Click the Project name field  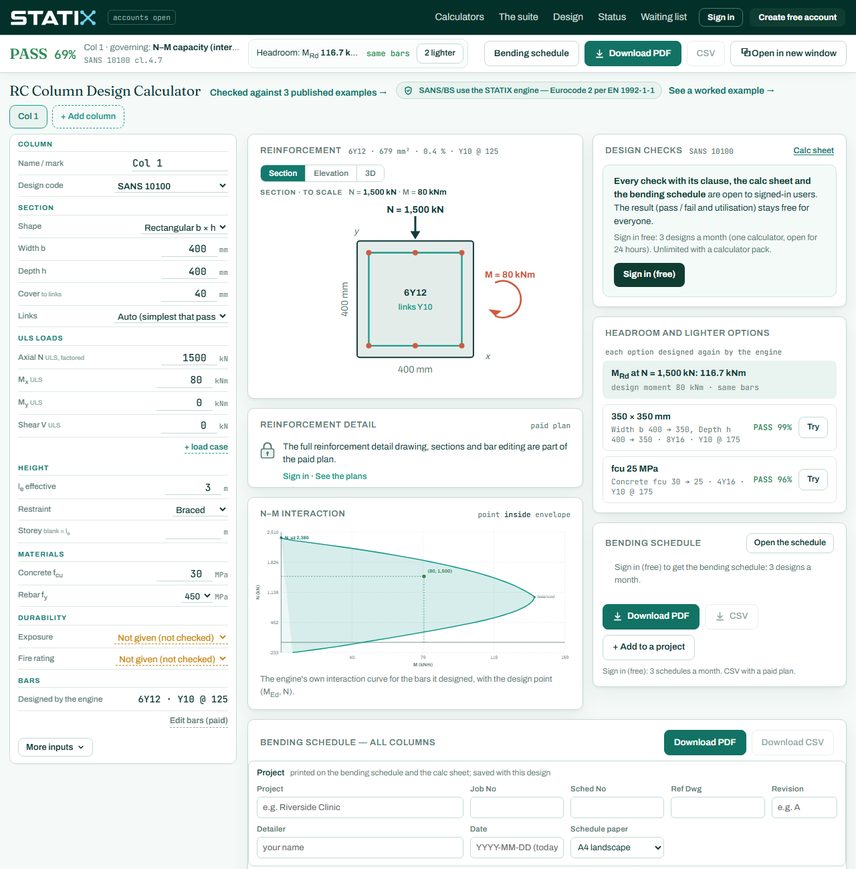pos(360,807)
